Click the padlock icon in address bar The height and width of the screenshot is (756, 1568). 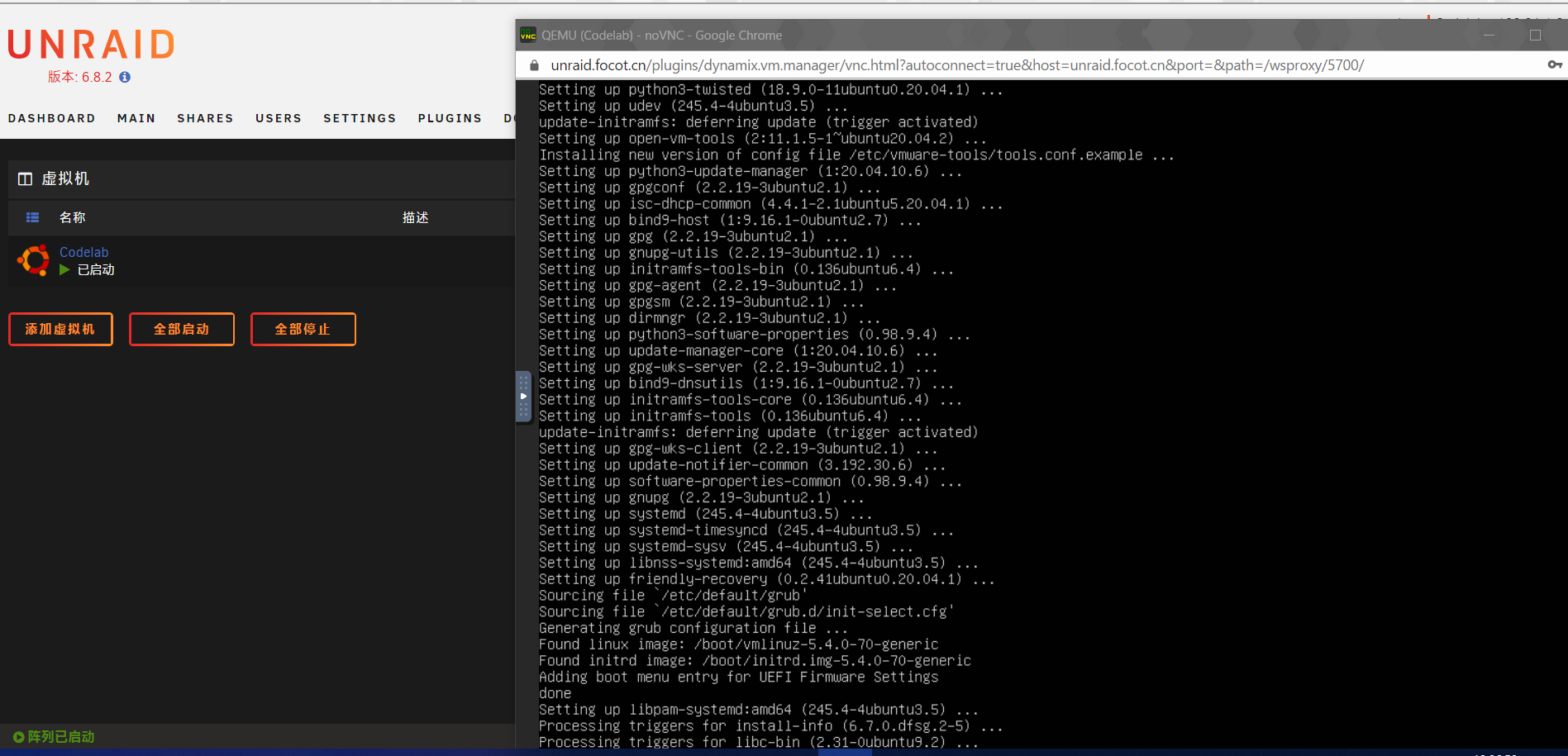click(535, 65)
